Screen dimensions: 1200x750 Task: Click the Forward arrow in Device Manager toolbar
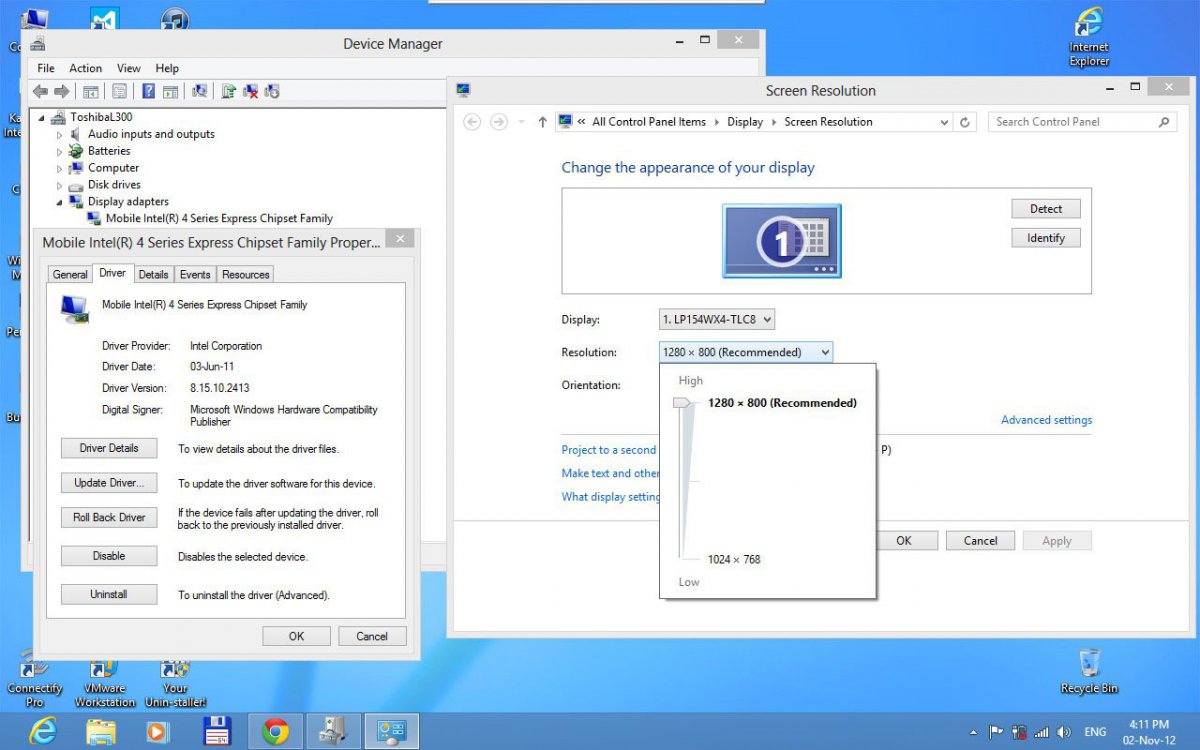[61, 91]
